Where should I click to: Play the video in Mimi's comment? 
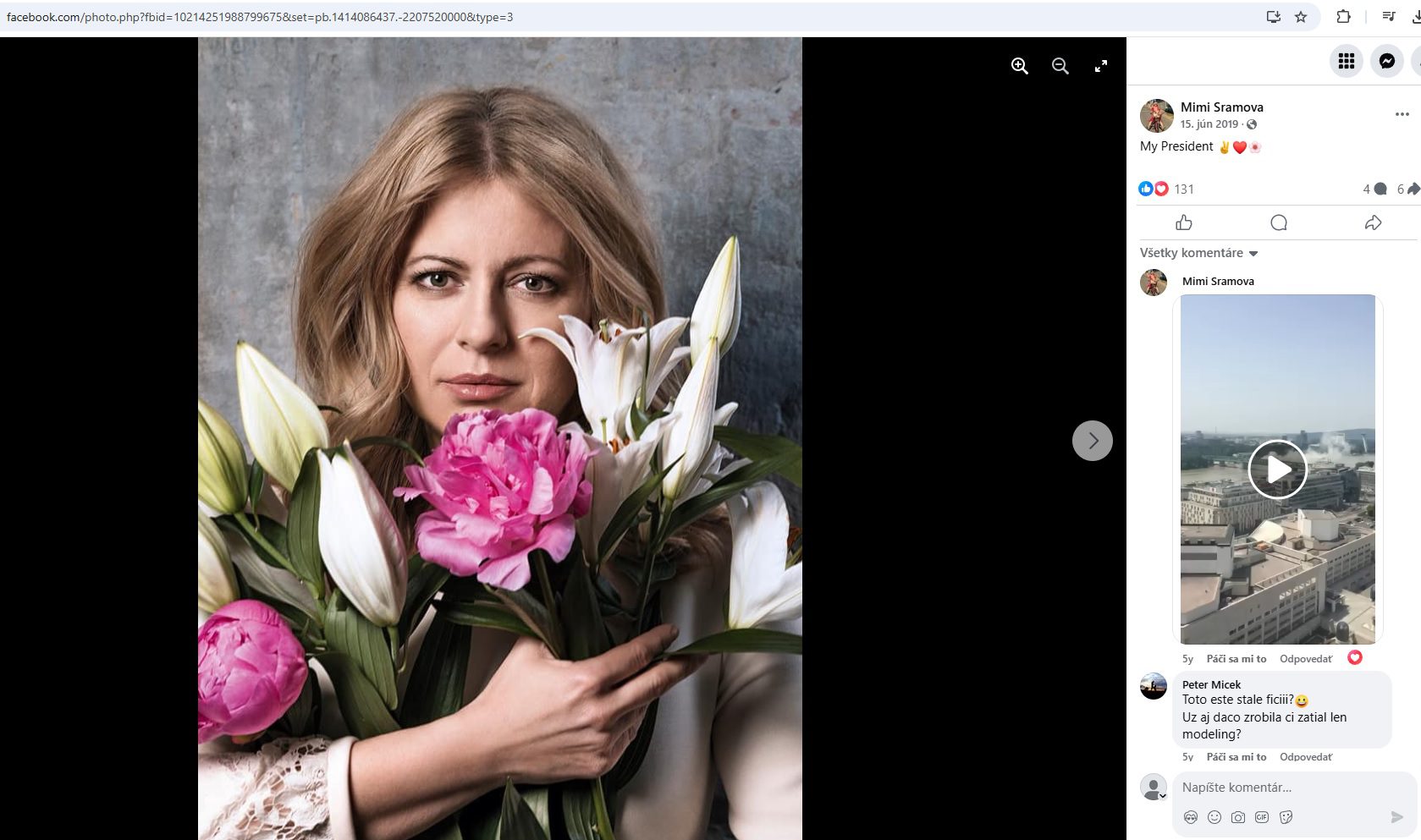1277,469
